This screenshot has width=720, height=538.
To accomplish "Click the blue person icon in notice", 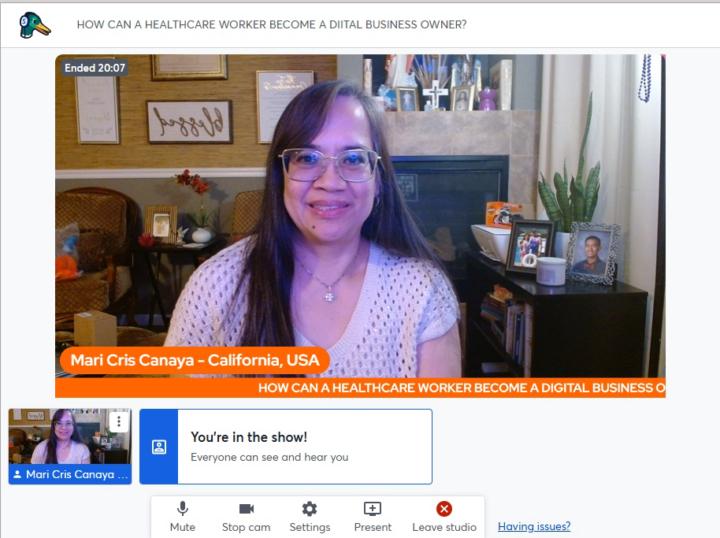I will click(159, 447).
